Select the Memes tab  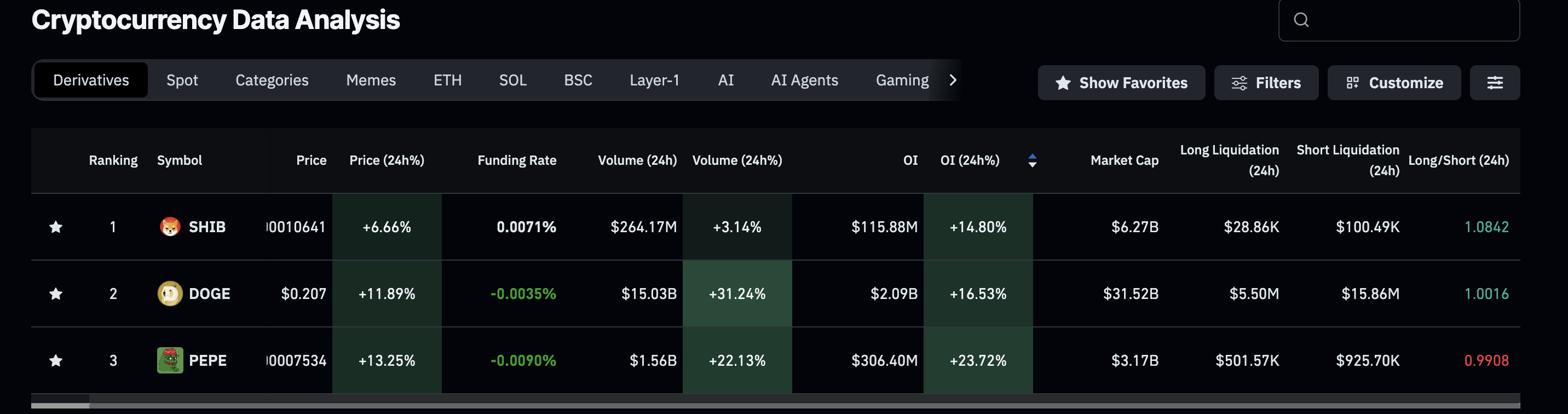coord(371,81)
